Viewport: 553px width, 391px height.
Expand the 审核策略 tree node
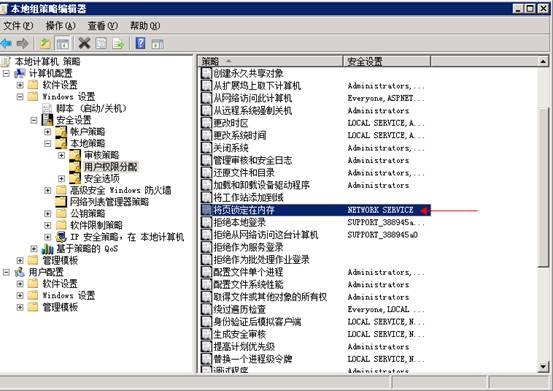[x=61, y=155]
